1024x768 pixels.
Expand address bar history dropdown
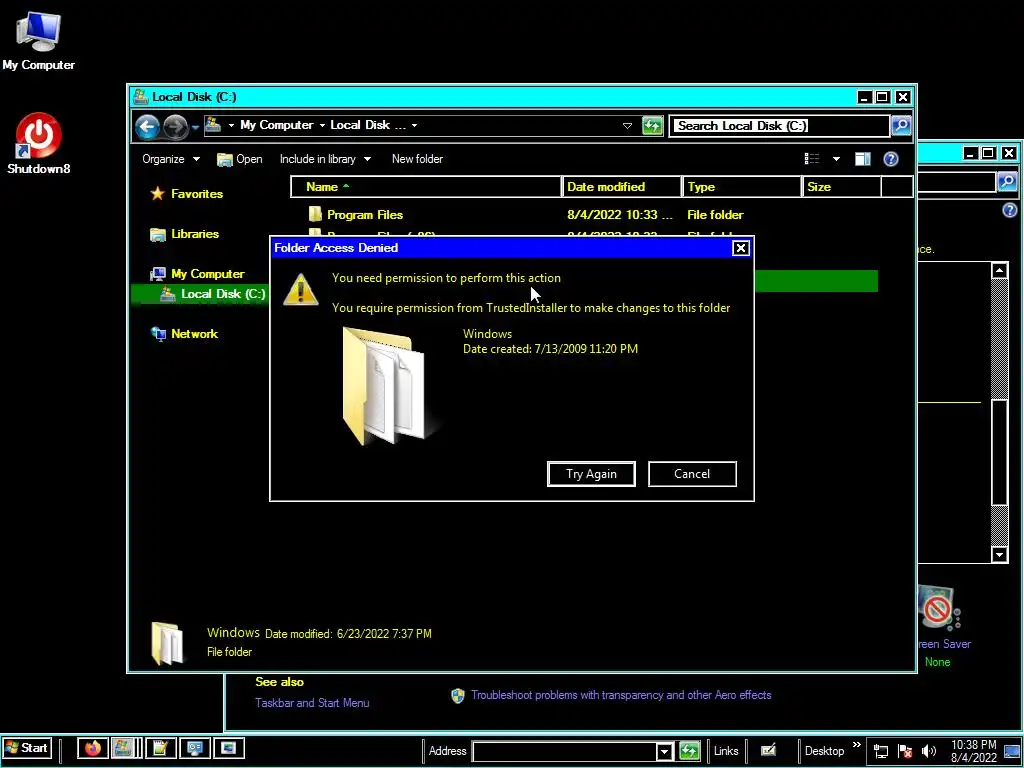point(627,125)
